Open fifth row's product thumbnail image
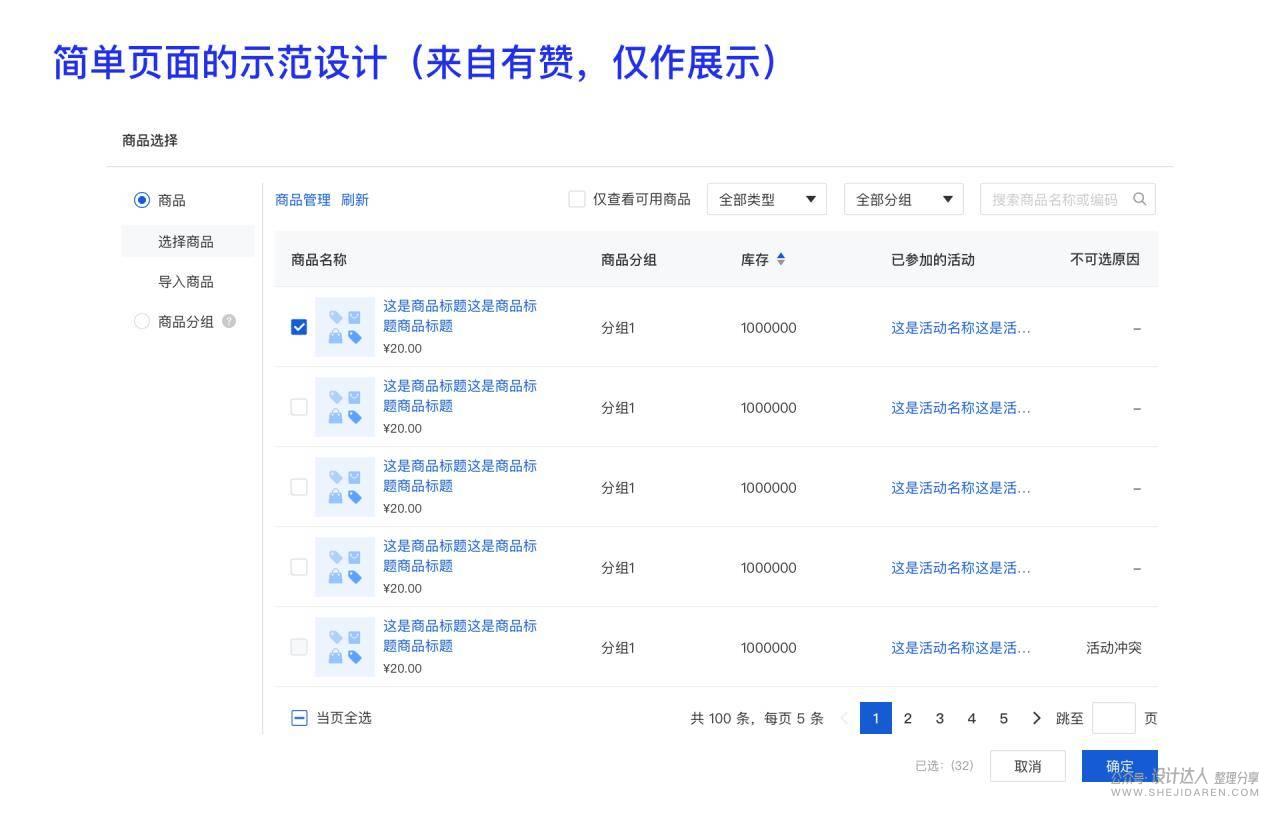This screenshot has height=818, width=1280. click(x=345, y=647)
